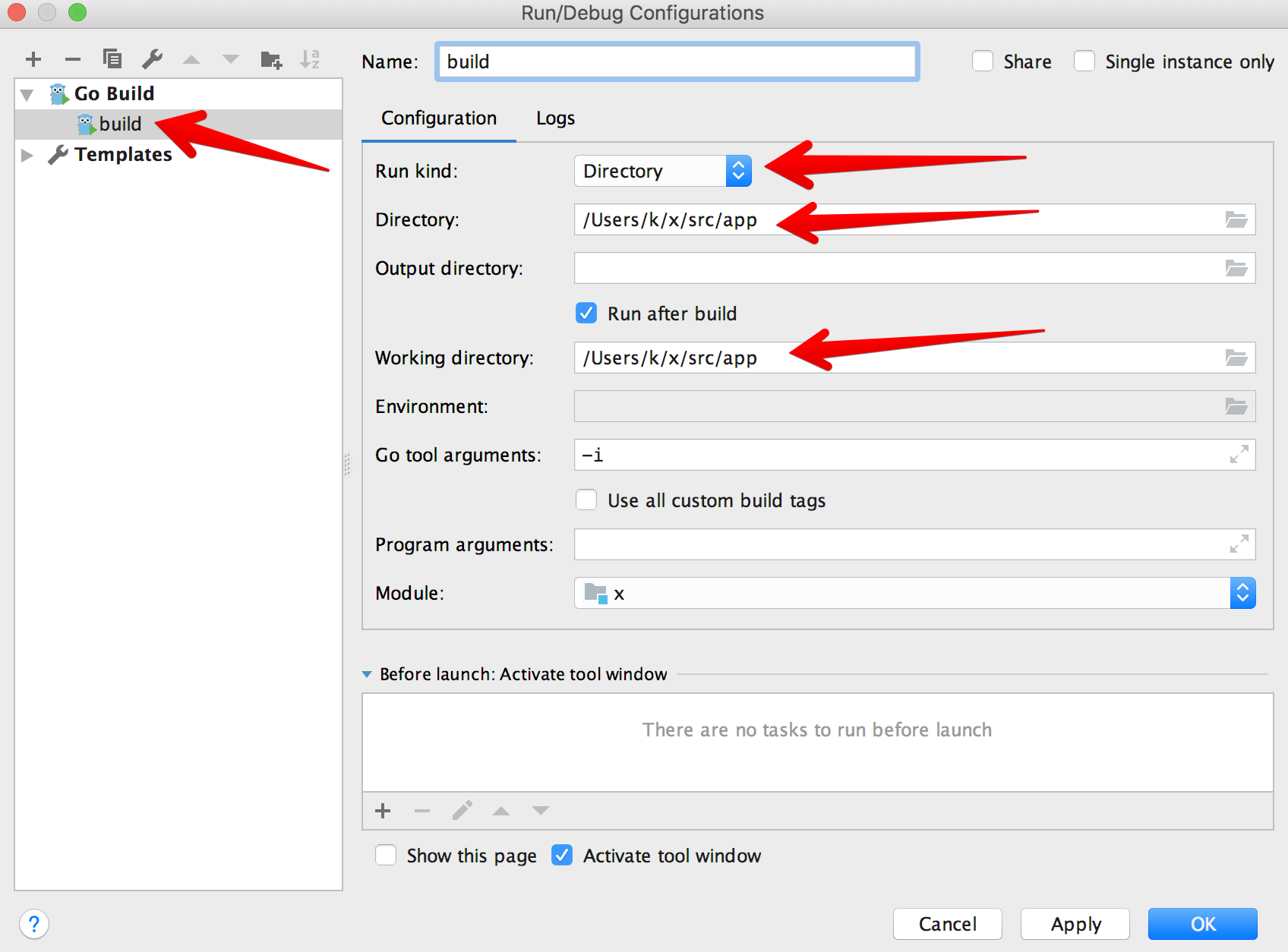Enable Use all custom build tags
The width and height of the screenshot is (1288, 952).
(x=586, y=500)
